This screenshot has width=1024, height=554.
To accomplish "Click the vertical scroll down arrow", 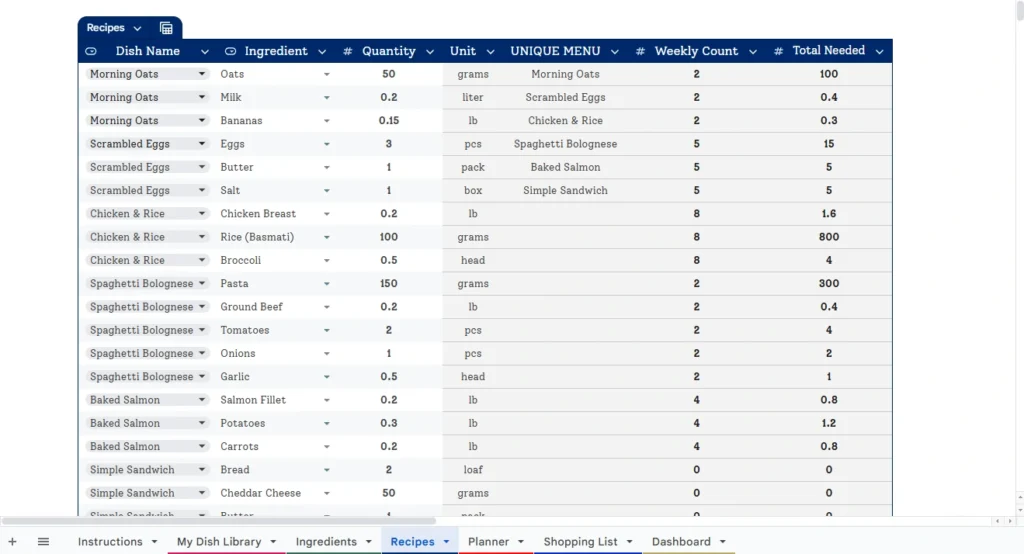I will [x=1019, y=510].
